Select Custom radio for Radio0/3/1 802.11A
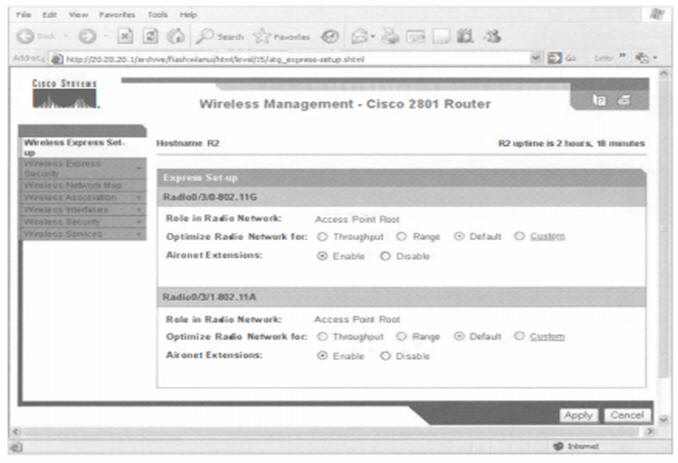 click(520, 335)
